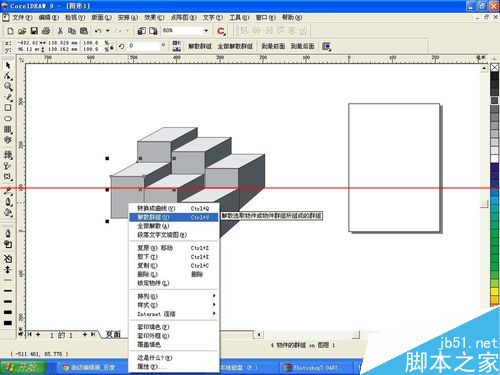Image resolution: width=500 pixels, height=375 pixels.
Task: Click the red Corel application launcher icon
Action: pos(221,31)
